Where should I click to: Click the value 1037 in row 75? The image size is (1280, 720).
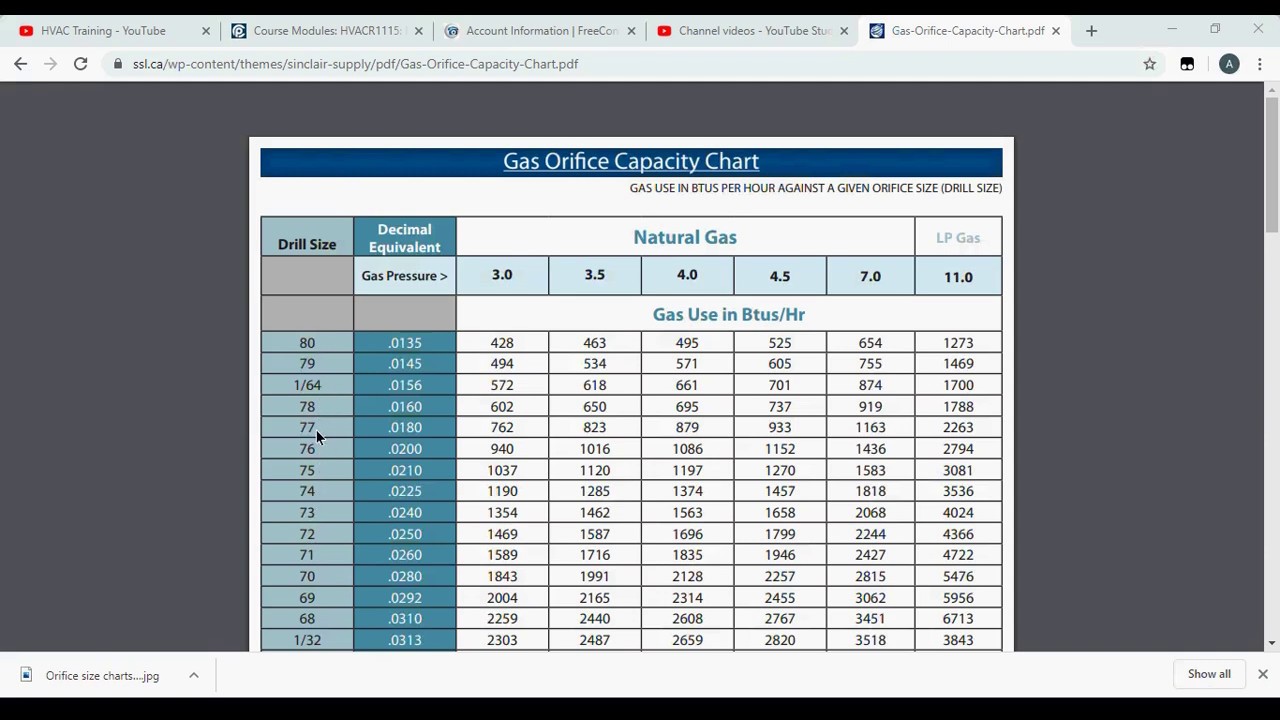pyautogui.click(x=502, y=470)
